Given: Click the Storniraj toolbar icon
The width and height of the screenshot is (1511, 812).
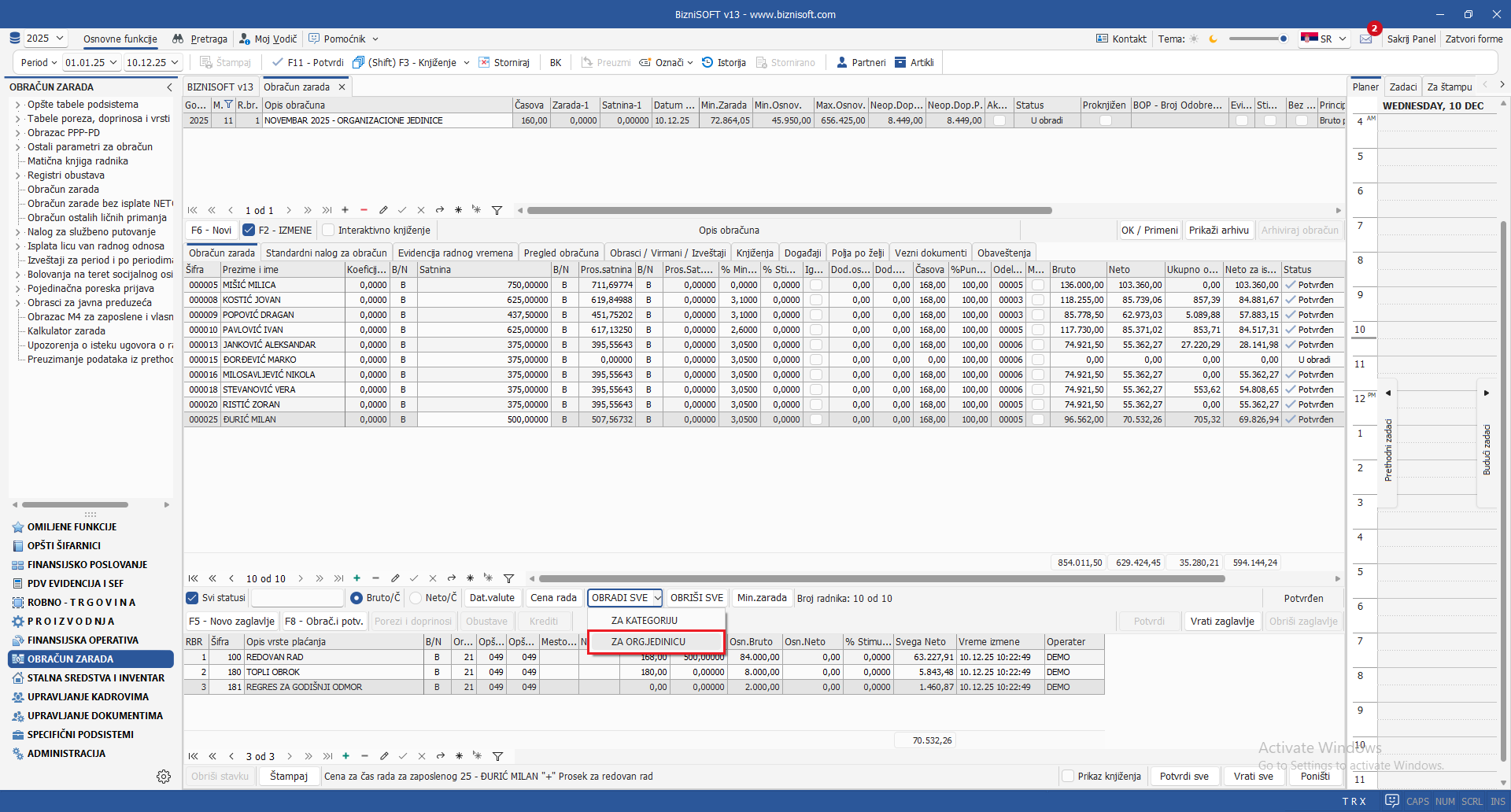Looking at the screenshot, I should pos(485,63).
